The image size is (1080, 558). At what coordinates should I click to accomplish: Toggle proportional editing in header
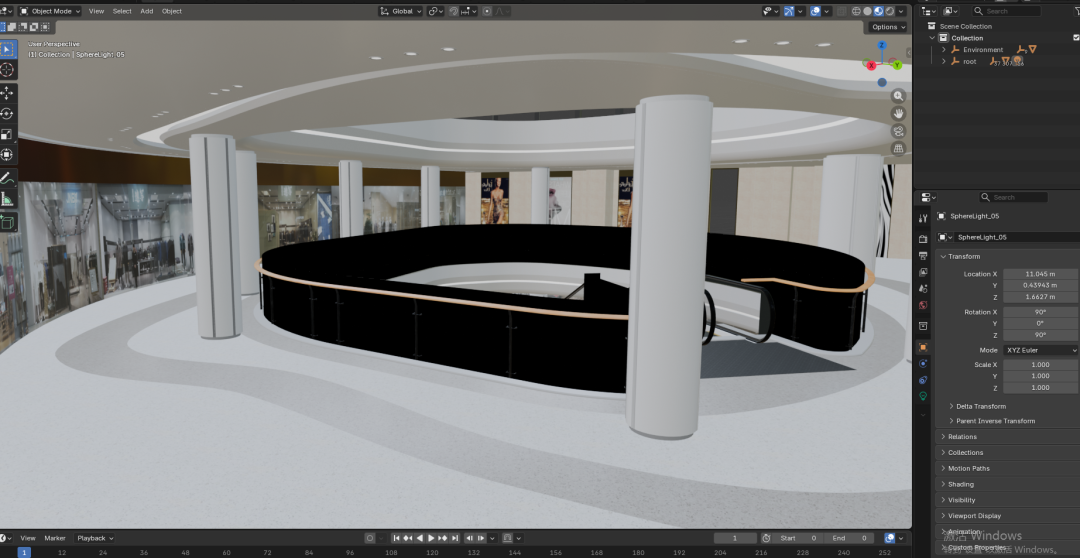(x=487, y=11)
